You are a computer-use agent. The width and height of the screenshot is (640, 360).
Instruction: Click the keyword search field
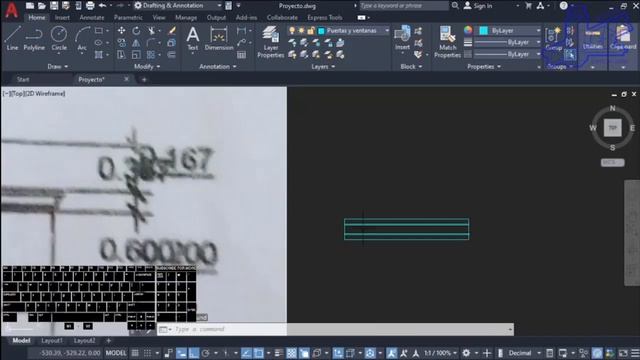tap(403, 6)
